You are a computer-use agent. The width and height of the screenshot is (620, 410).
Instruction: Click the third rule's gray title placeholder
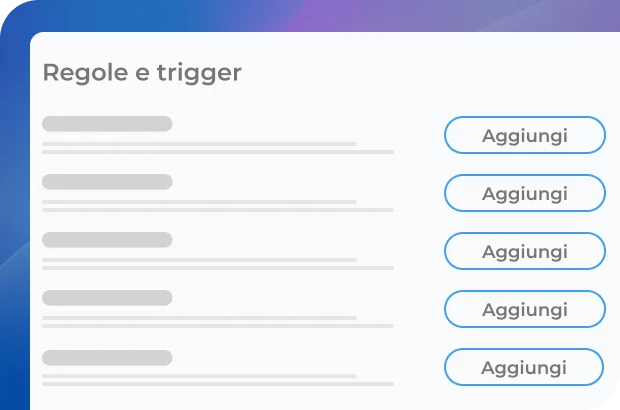click(107, 240)
